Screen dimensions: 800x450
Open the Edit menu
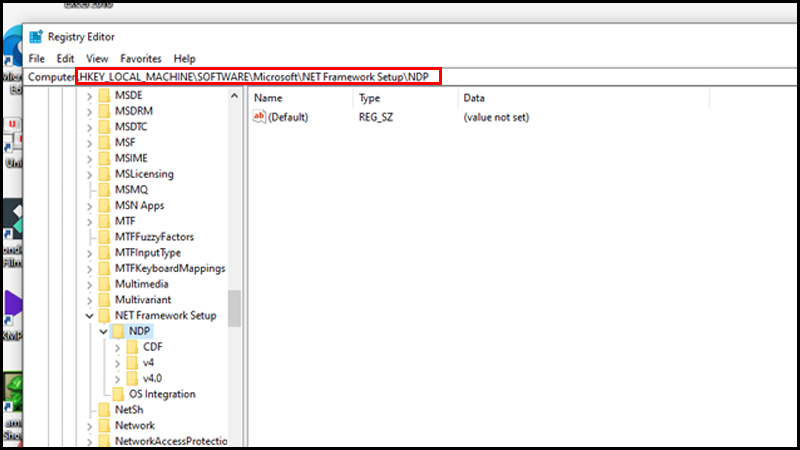[x=65, y=59]
